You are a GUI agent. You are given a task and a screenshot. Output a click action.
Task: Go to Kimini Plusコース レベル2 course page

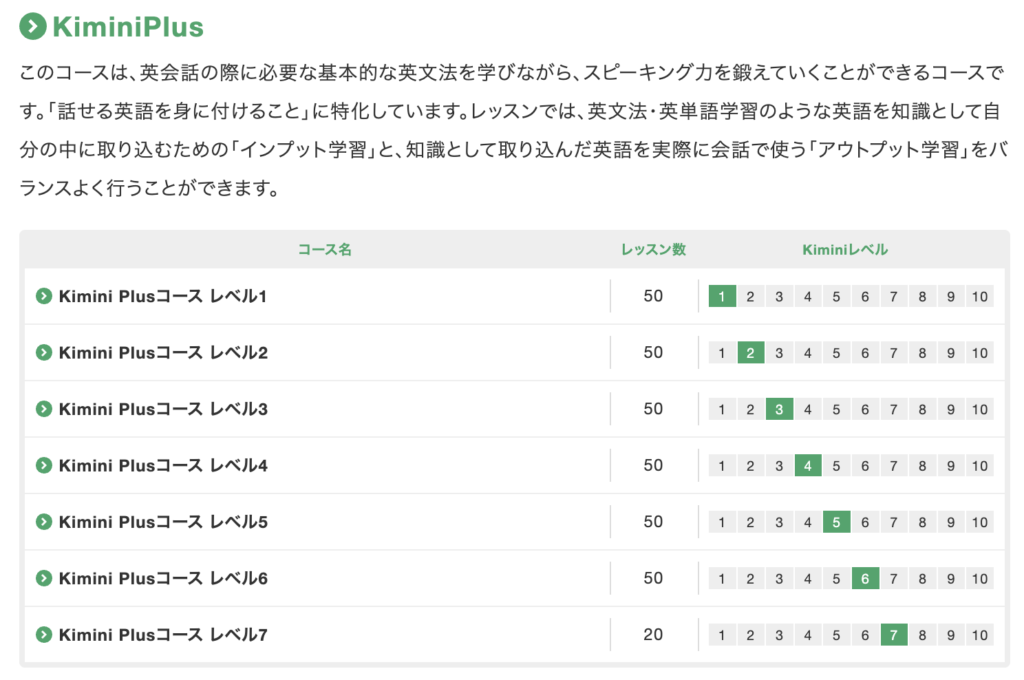point(163,352)
